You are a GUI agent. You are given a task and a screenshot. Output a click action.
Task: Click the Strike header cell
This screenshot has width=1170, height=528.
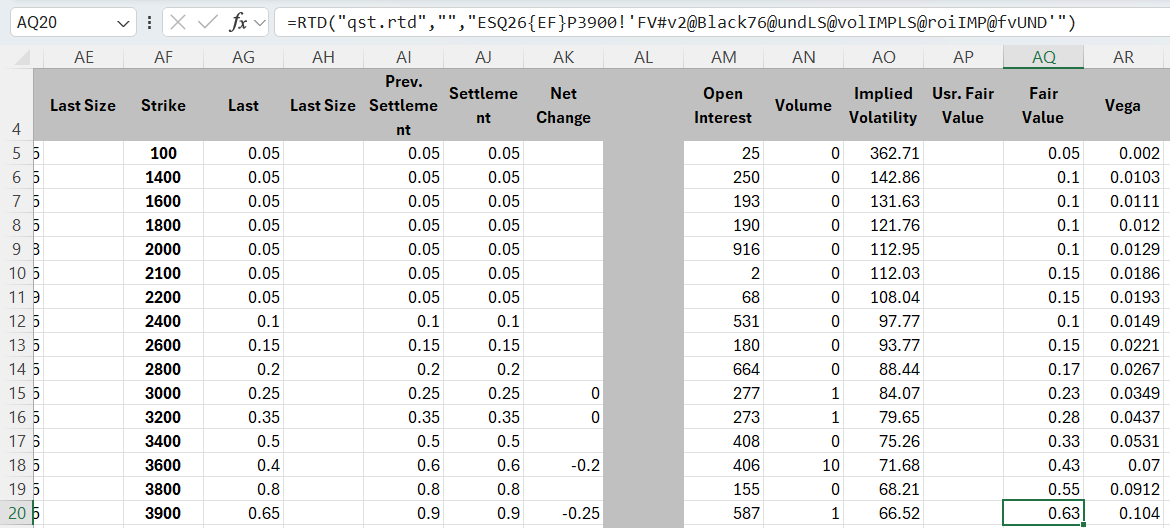(x=163, y=105)
